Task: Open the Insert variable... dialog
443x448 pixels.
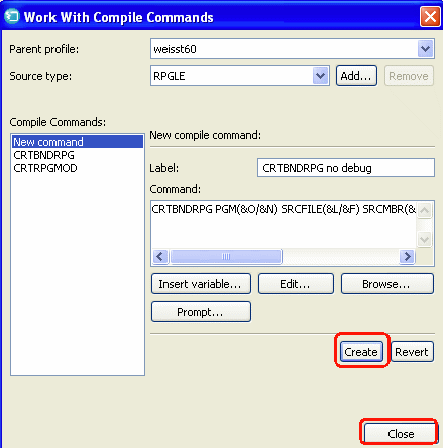Action: tap(201, 284)
